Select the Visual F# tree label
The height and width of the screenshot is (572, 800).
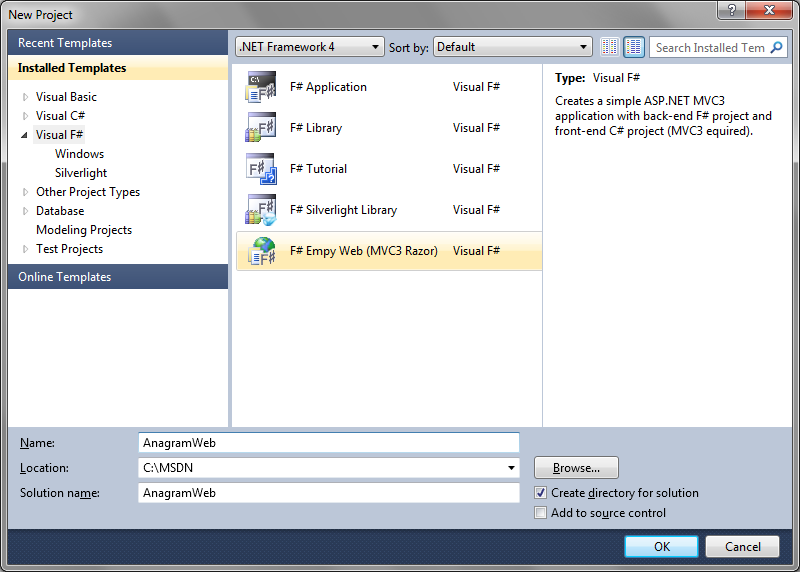point(59,135)
